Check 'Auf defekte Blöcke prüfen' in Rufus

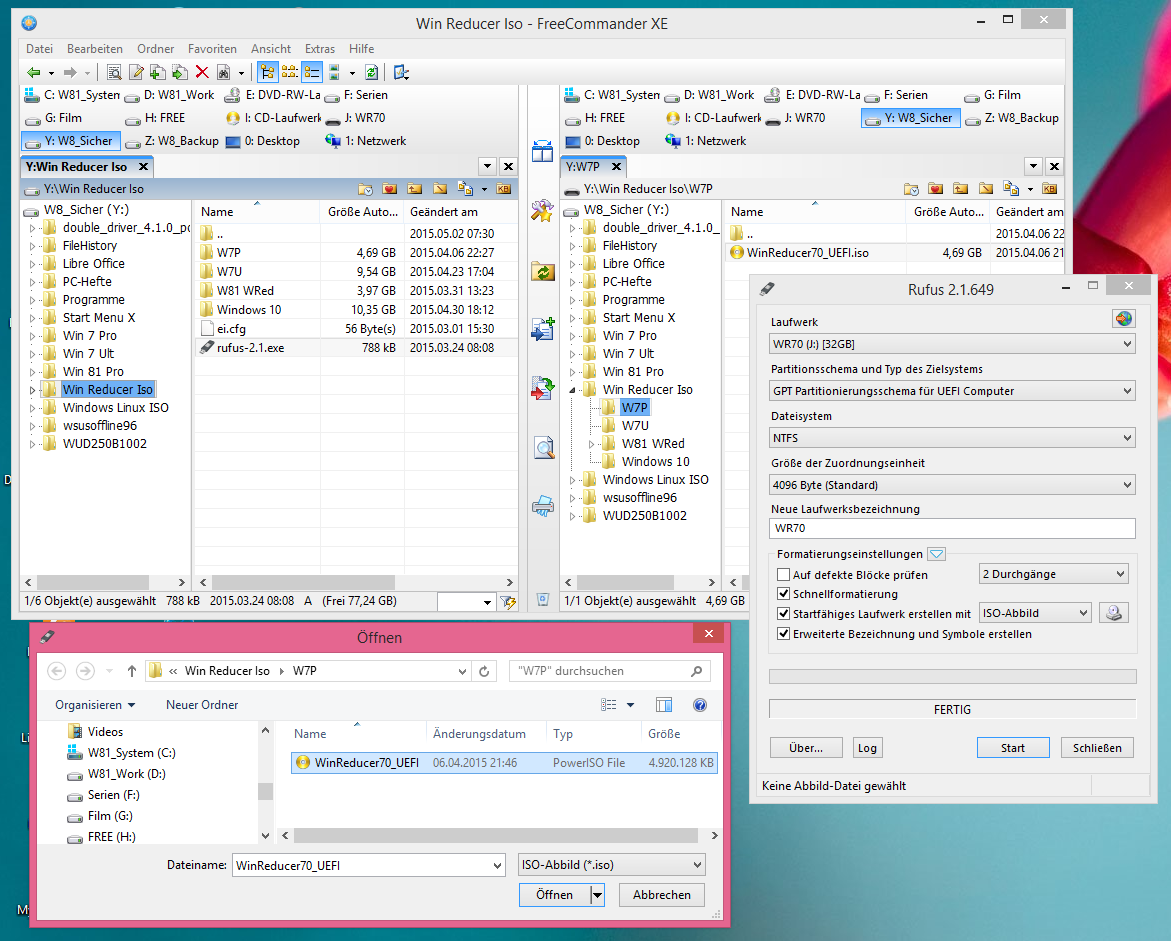[783, 575]
